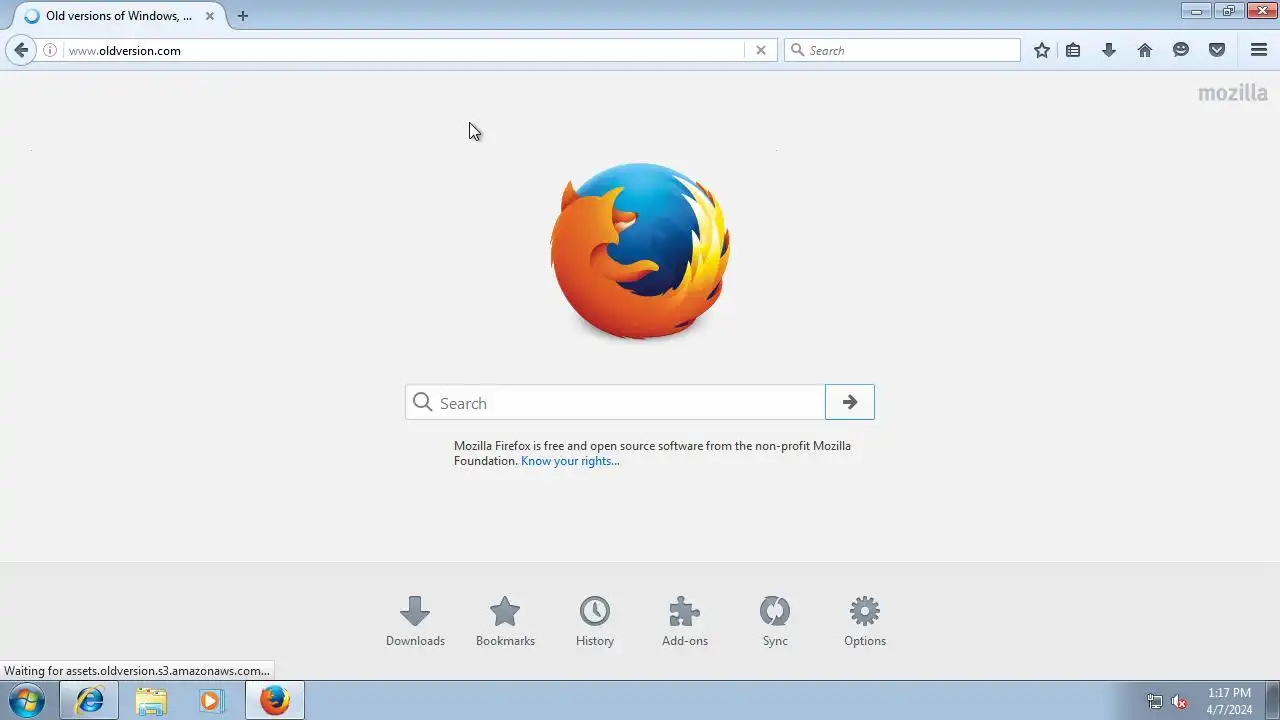Open the hamburger menu
1280x720 pixels.
pos(1259,50)
